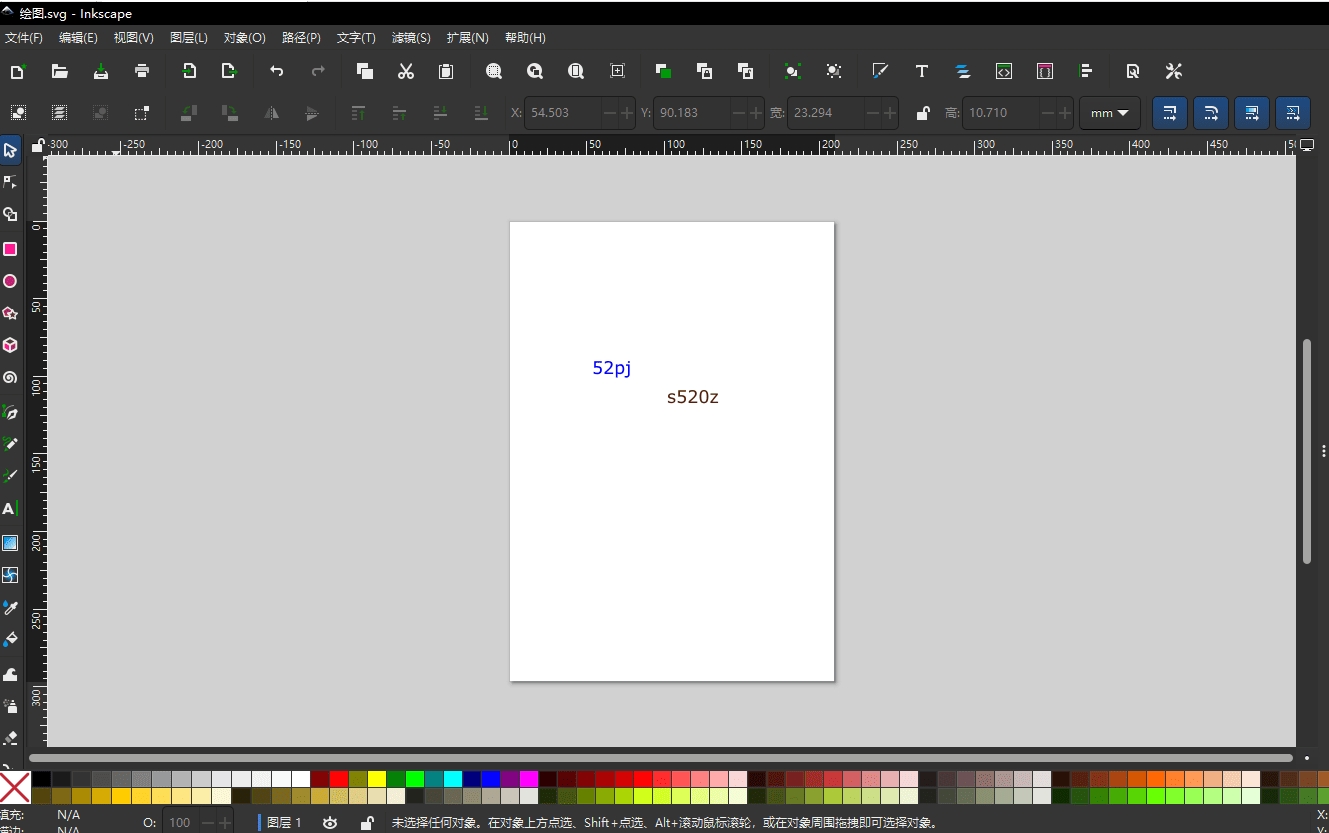Save the document with the save icon

click(x=101, y=71)
